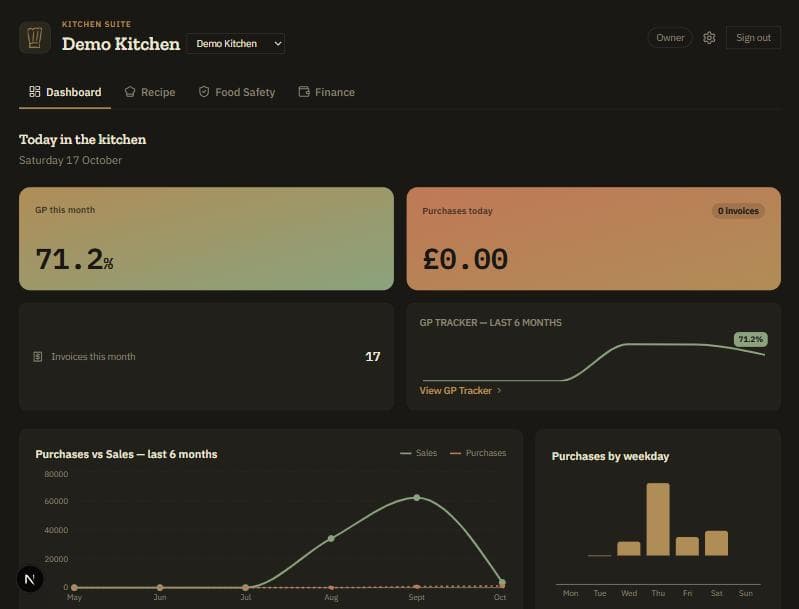Click the GP TRACKER — LAST 6 MONTHS heading
The width and height of the screenshot is (799, 609).
[x=490, y=323]
